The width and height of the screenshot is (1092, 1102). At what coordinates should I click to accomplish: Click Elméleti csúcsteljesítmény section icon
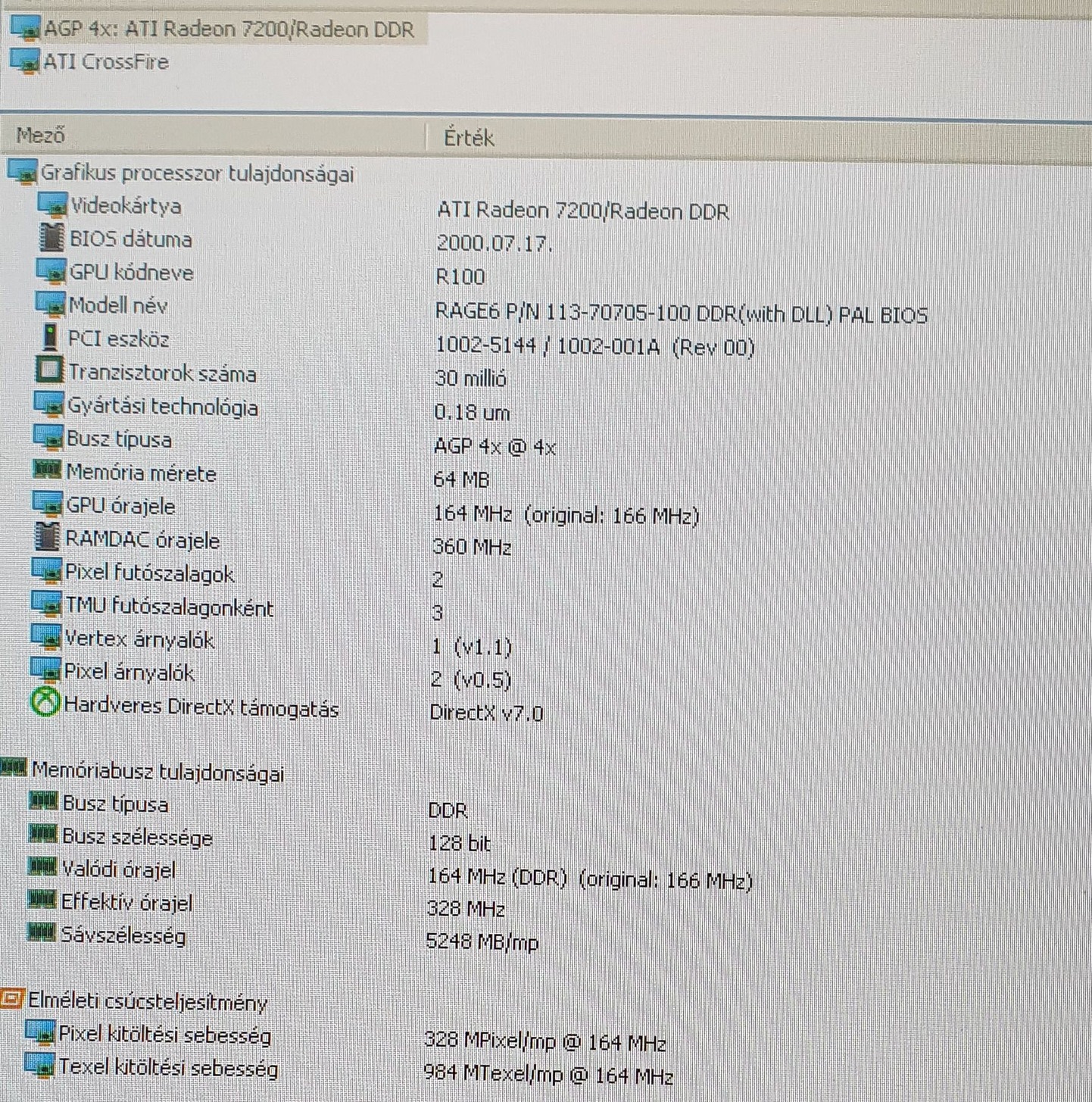(x=12, y=998)
